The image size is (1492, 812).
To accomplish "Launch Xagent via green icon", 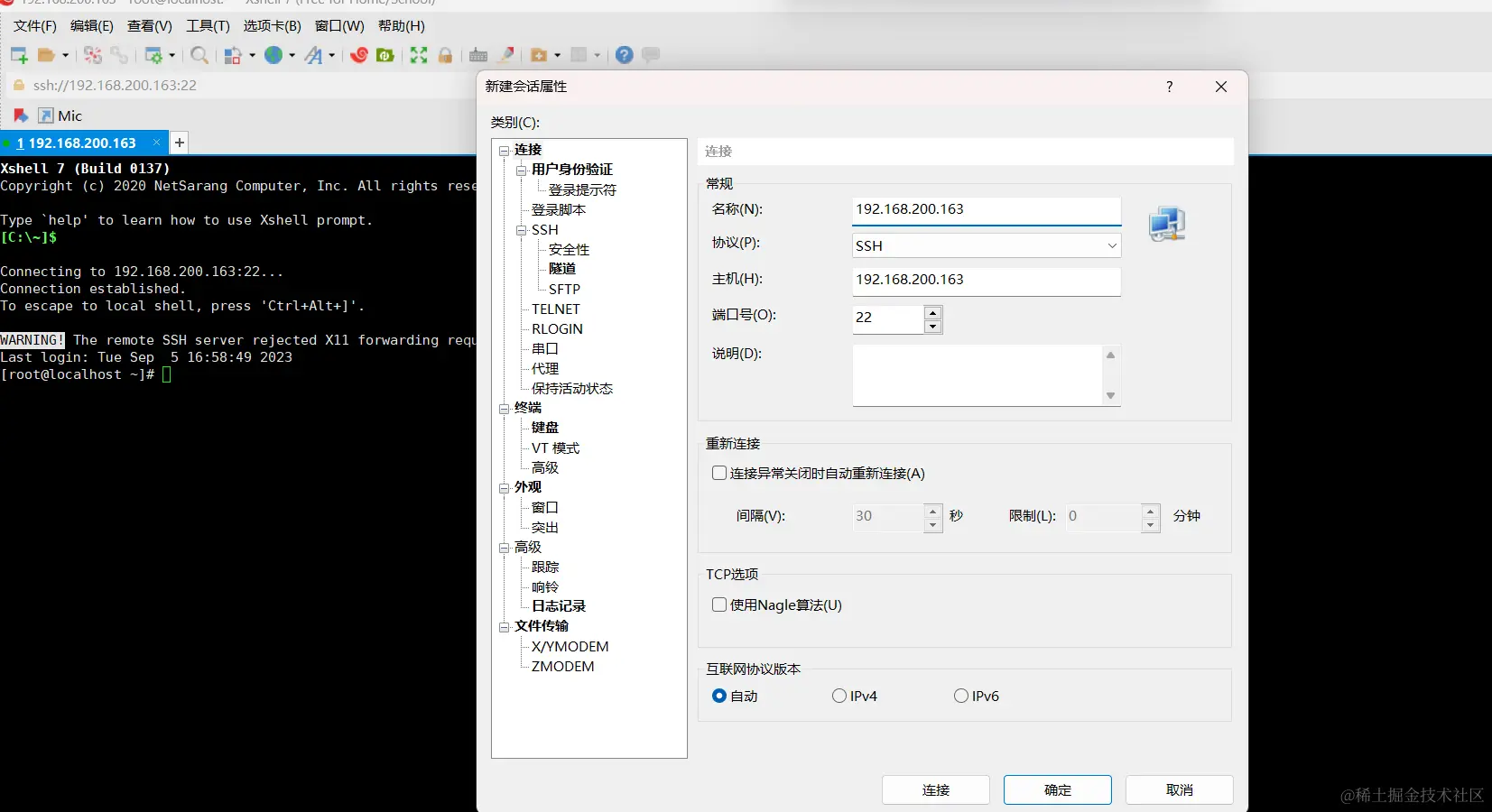I will pos(385,56).
